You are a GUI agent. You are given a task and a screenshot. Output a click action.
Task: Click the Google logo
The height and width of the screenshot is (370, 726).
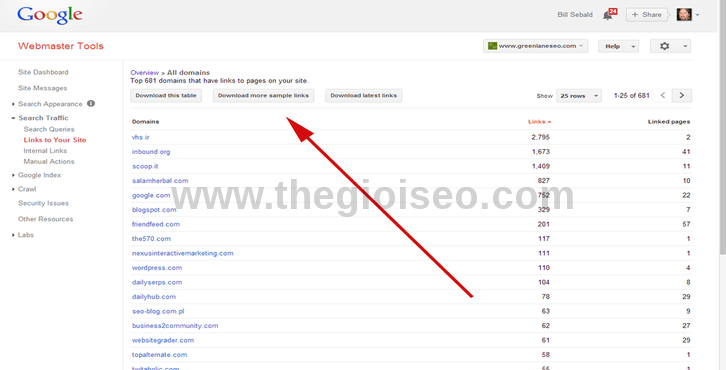[x=50, y=15]
